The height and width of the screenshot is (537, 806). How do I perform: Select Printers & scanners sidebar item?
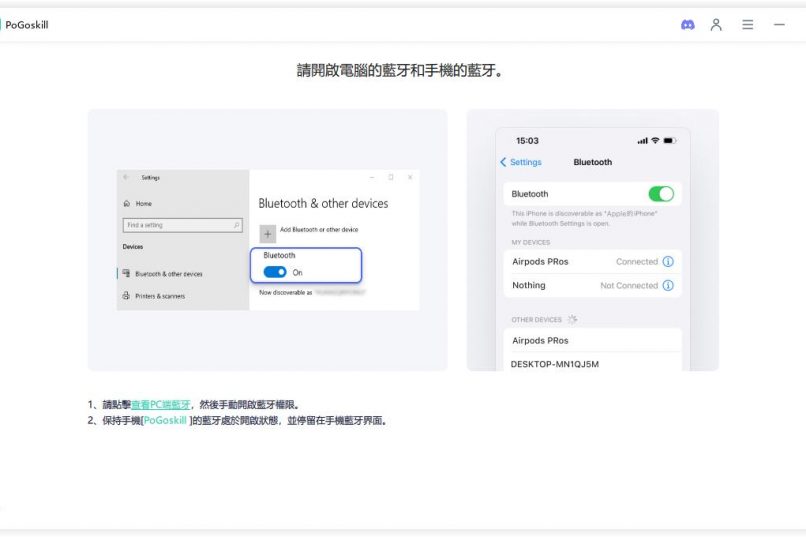click(x=159, y=296)
